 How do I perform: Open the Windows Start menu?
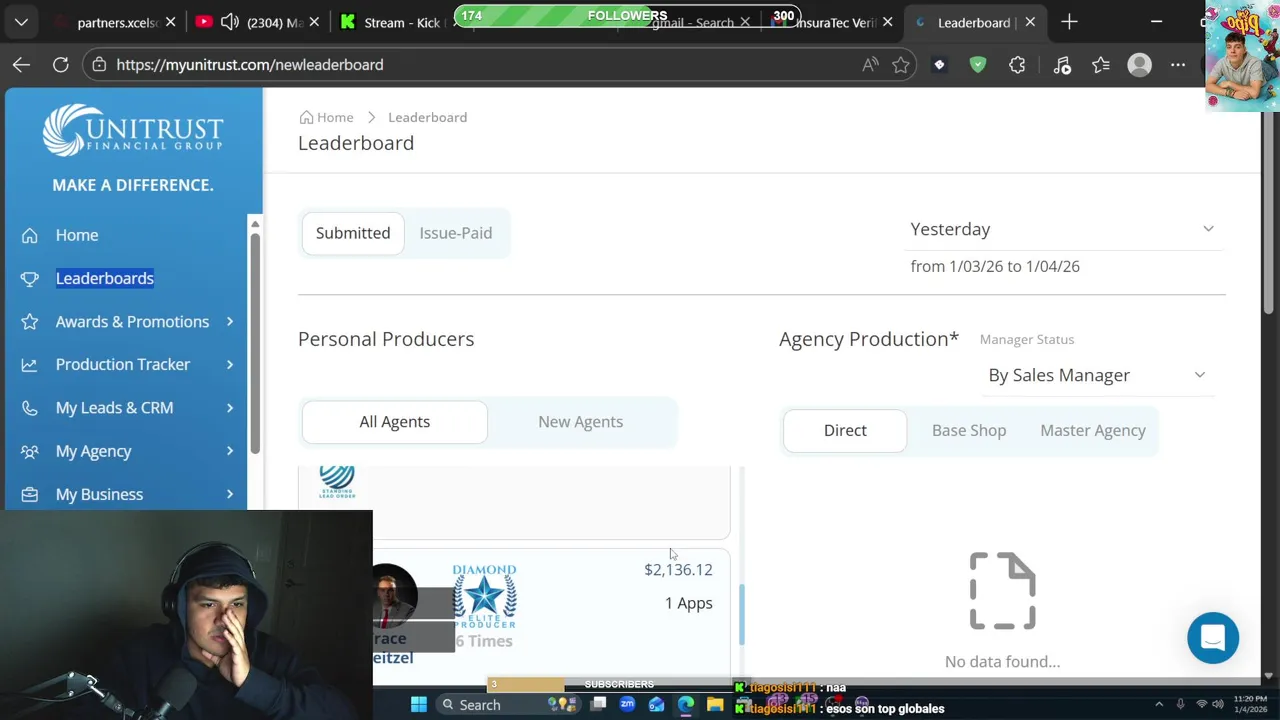418,705
